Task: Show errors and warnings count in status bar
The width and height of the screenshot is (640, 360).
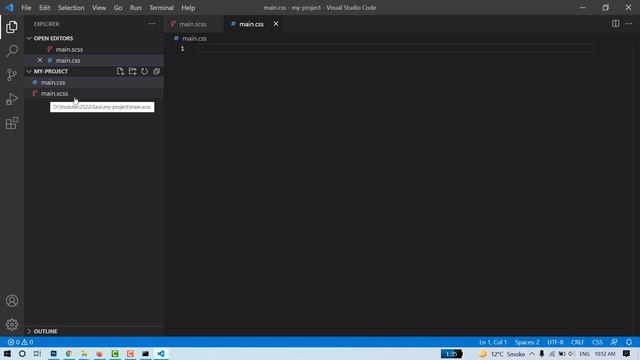Action: click(20, 342)
